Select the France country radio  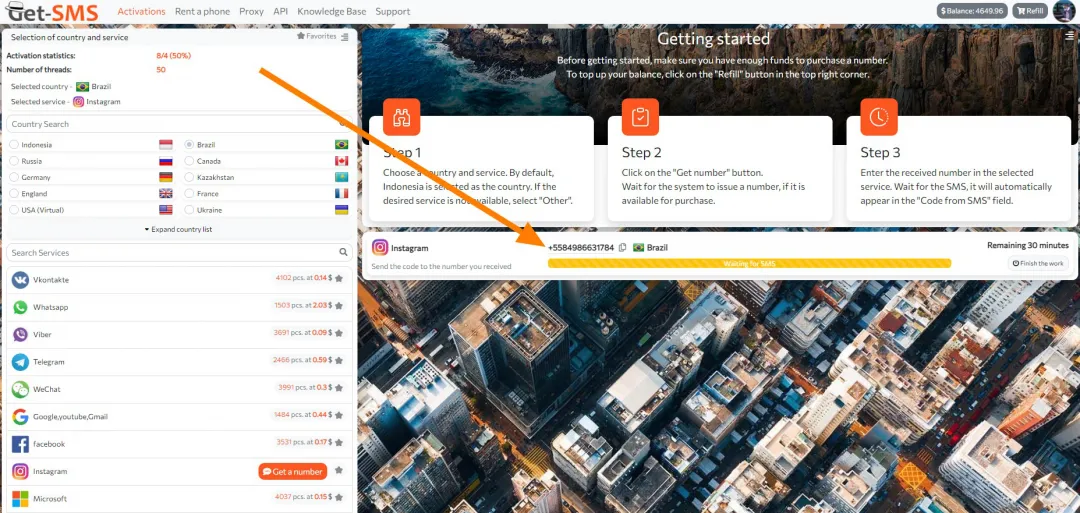tap(189, 194)
